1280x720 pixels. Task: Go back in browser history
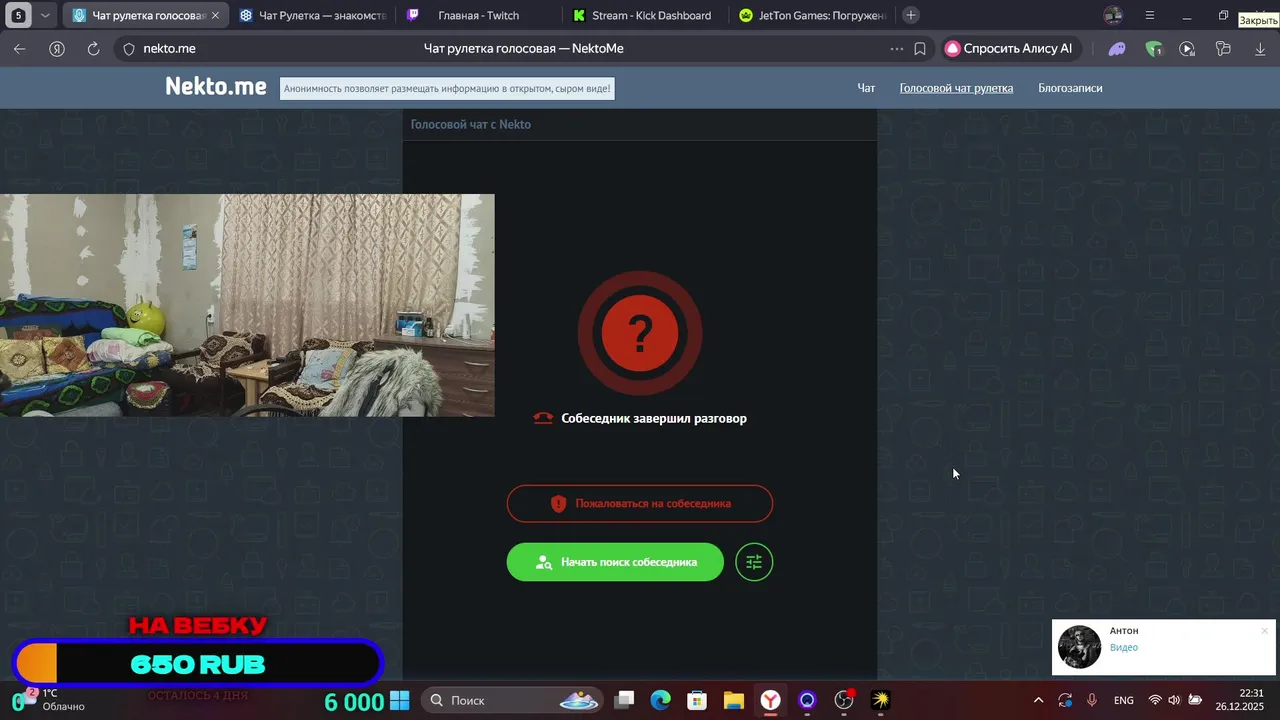pyautogui.click(x=19, y=48)
